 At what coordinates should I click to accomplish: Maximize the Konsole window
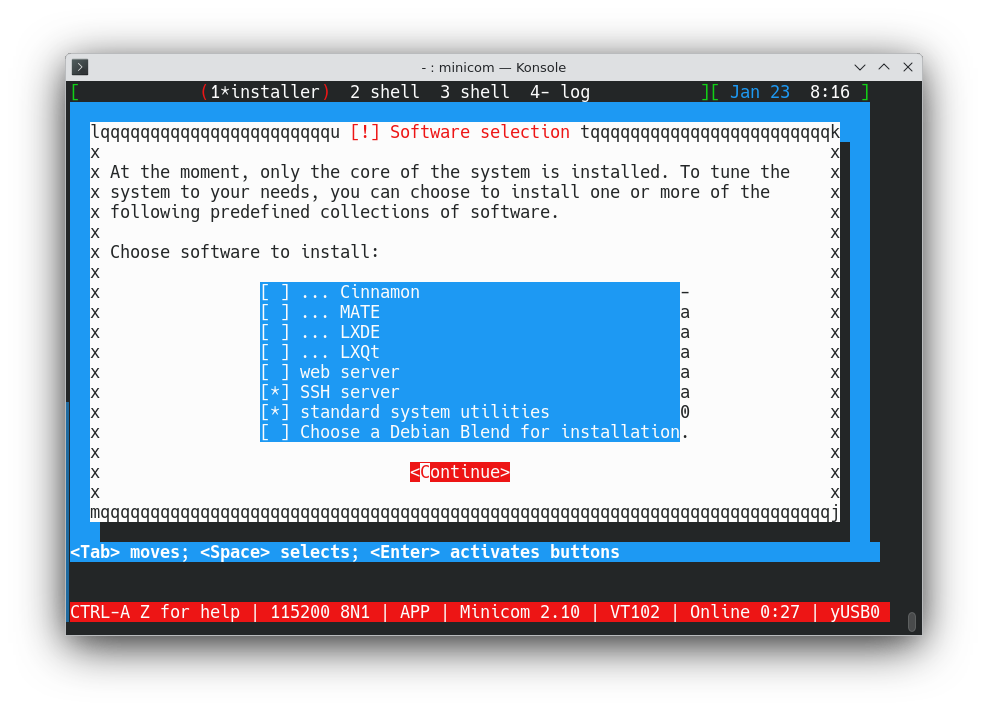point(884,67)
